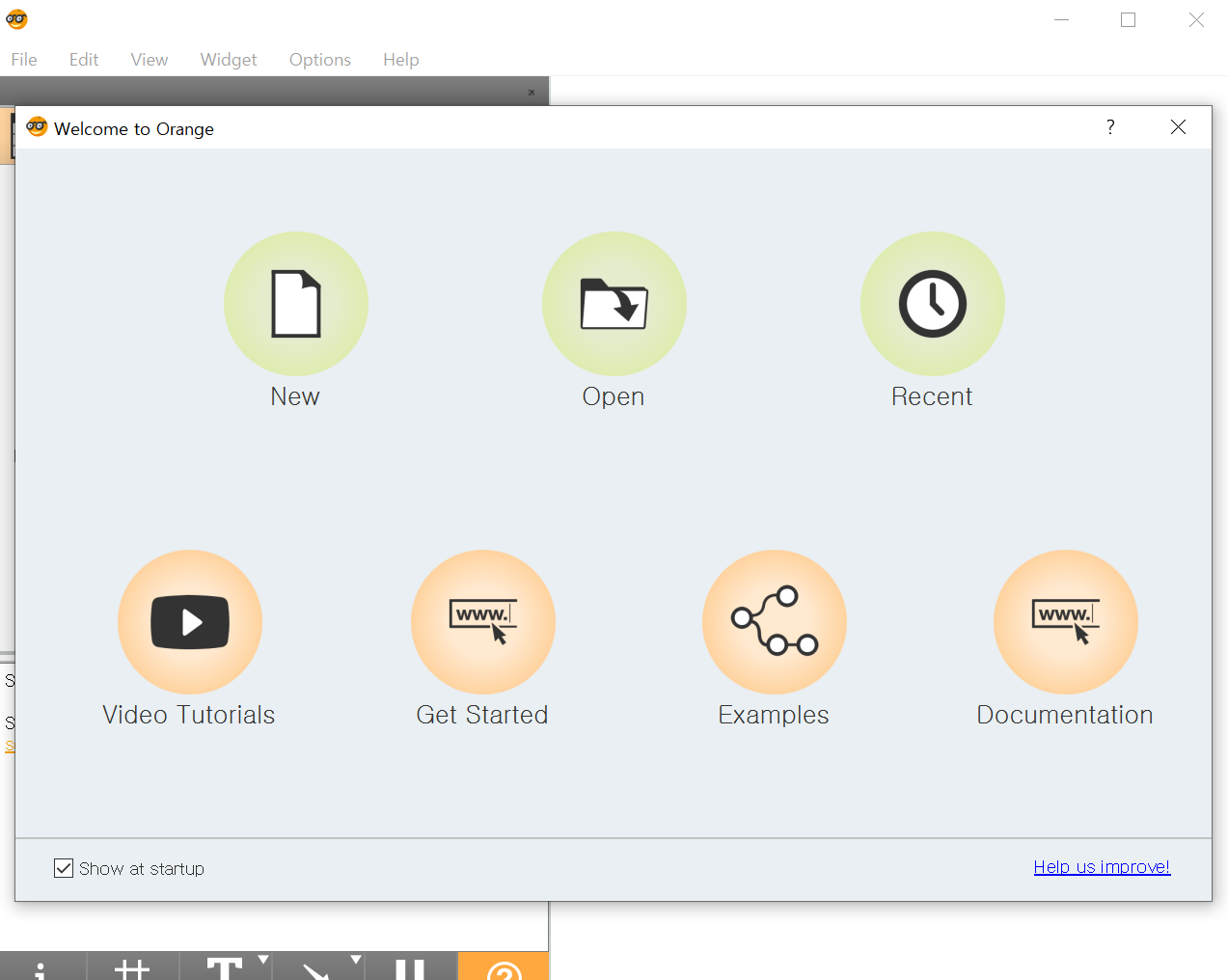The width and height of the screenshot is (1228, 980).
Task: Open the Options menu
Action: coord(320,60)
